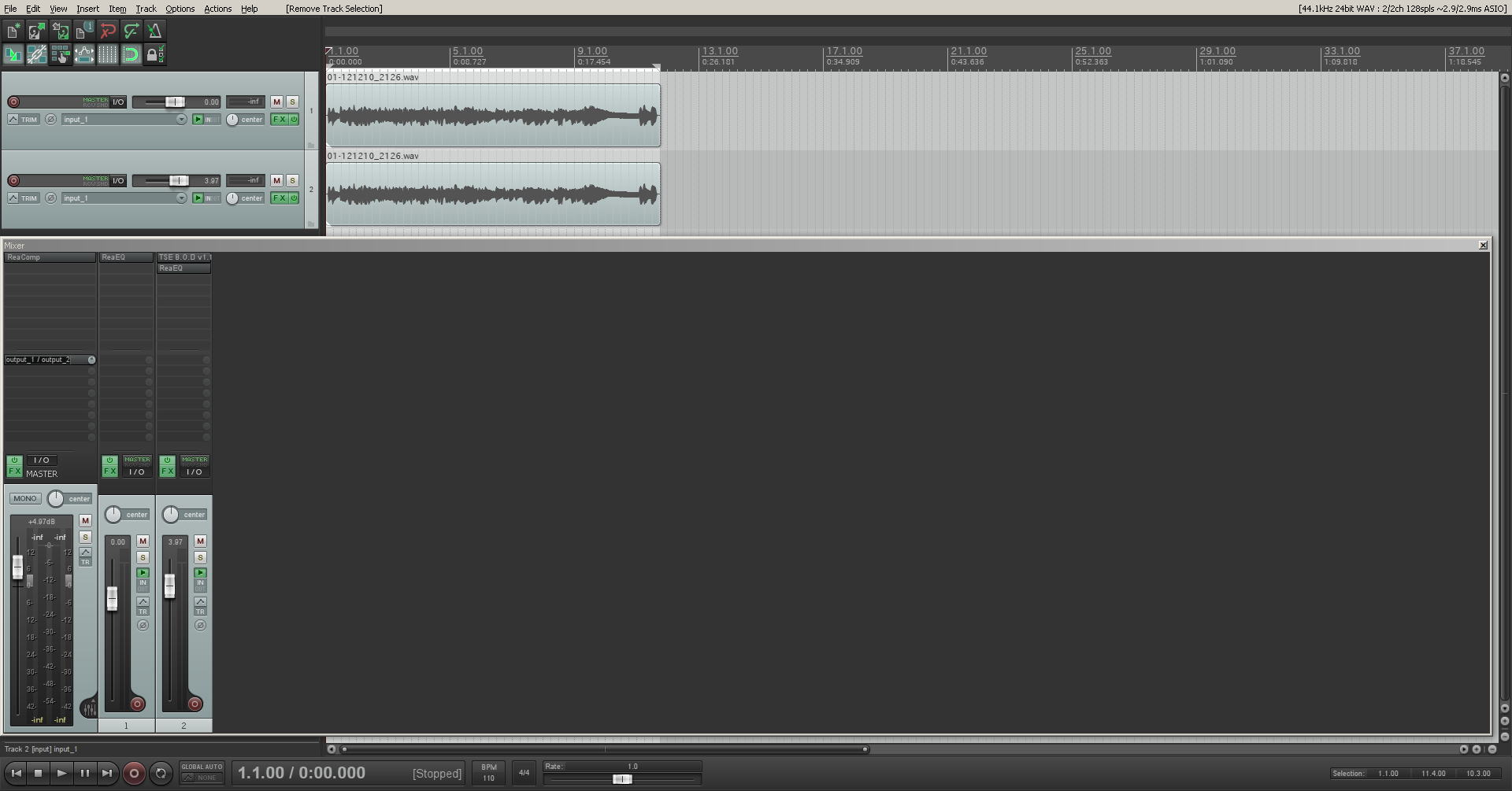Viewport: 1512px width, 791px height.
Task: Open the master track I/O routing button
Action: tap(42, 460)
